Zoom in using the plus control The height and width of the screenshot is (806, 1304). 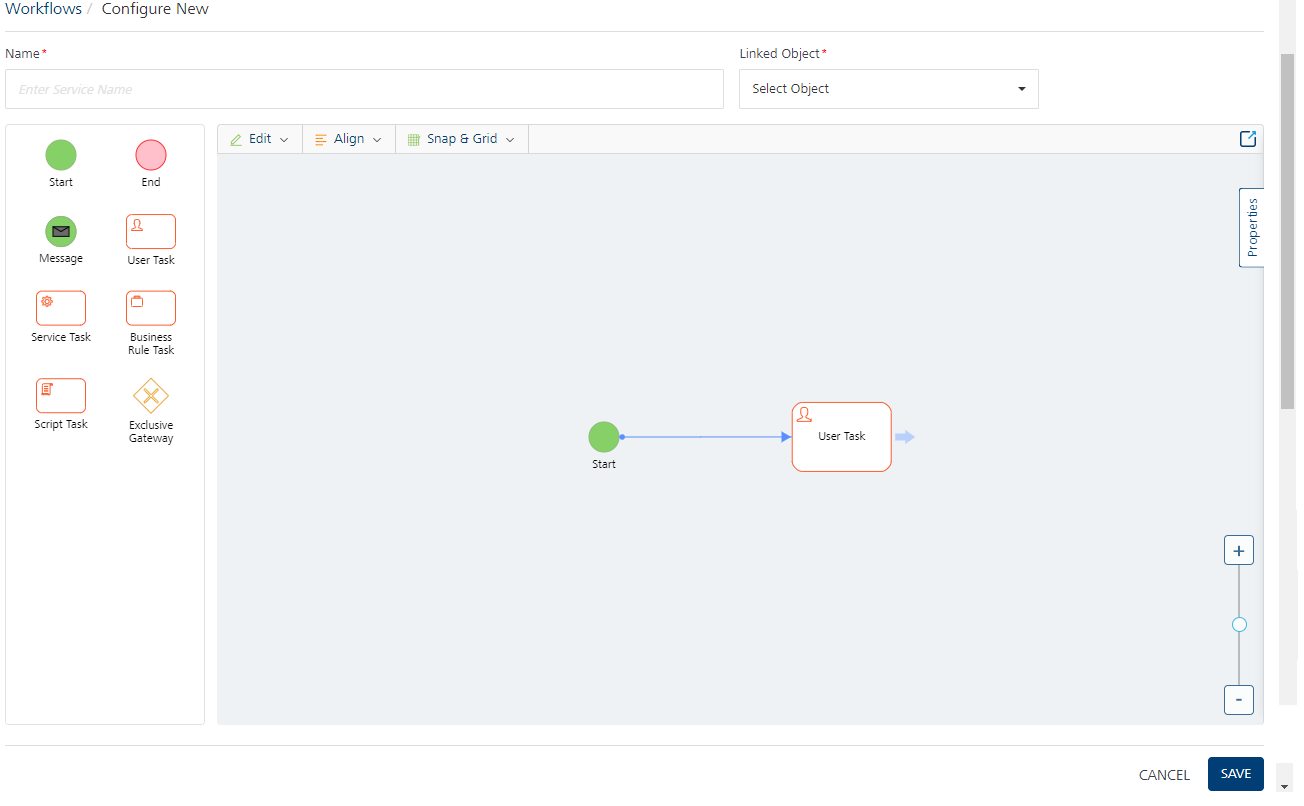1238,549
